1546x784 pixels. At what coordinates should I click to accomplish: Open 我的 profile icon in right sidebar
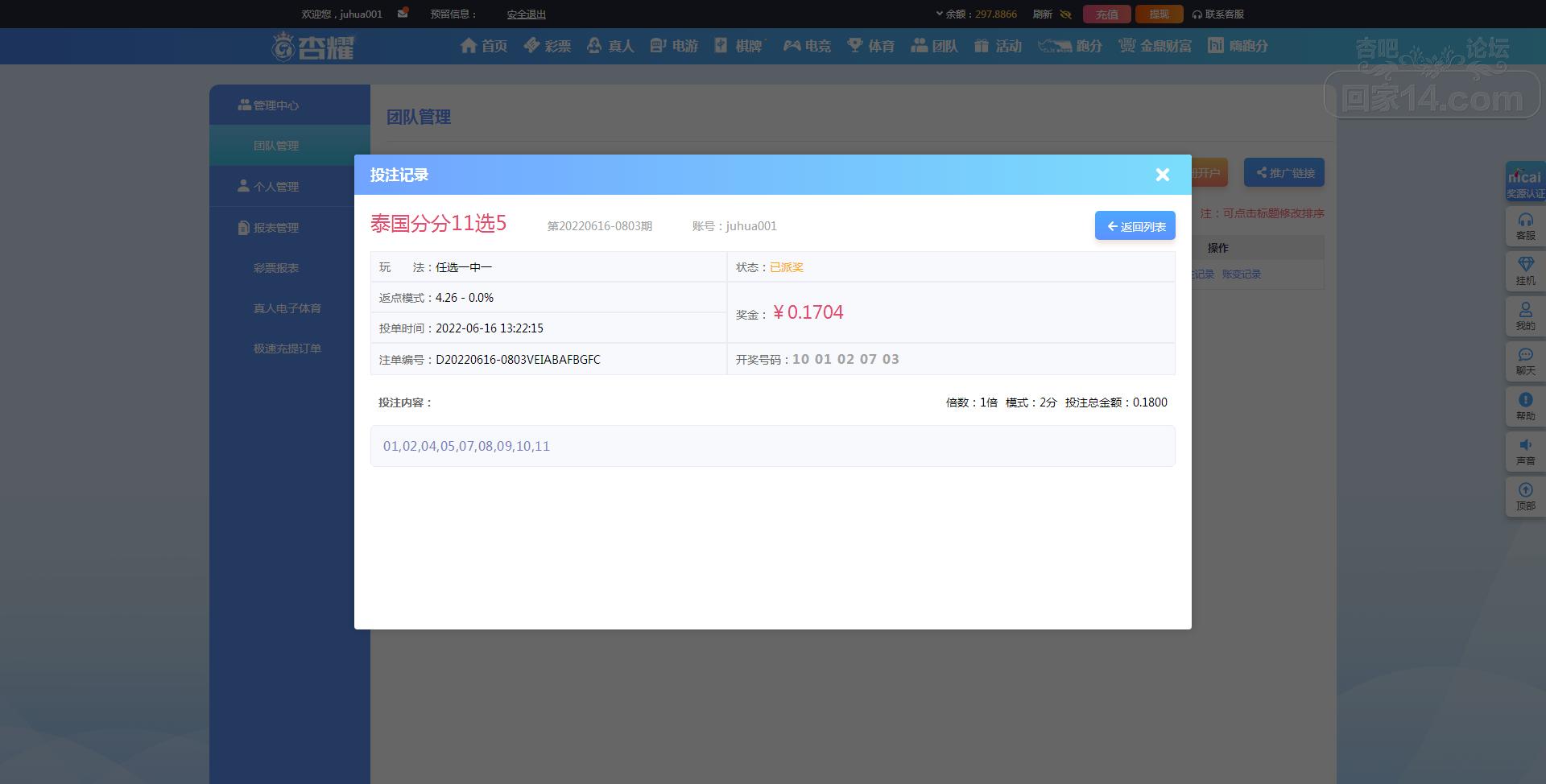(1525, 316)
